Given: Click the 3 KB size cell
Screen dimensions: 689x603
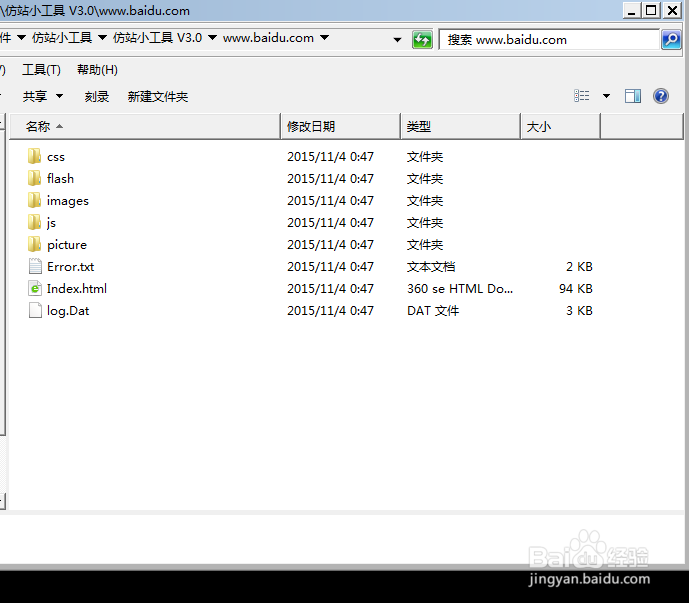Looking at the screenshot, I should pos(579,311).
